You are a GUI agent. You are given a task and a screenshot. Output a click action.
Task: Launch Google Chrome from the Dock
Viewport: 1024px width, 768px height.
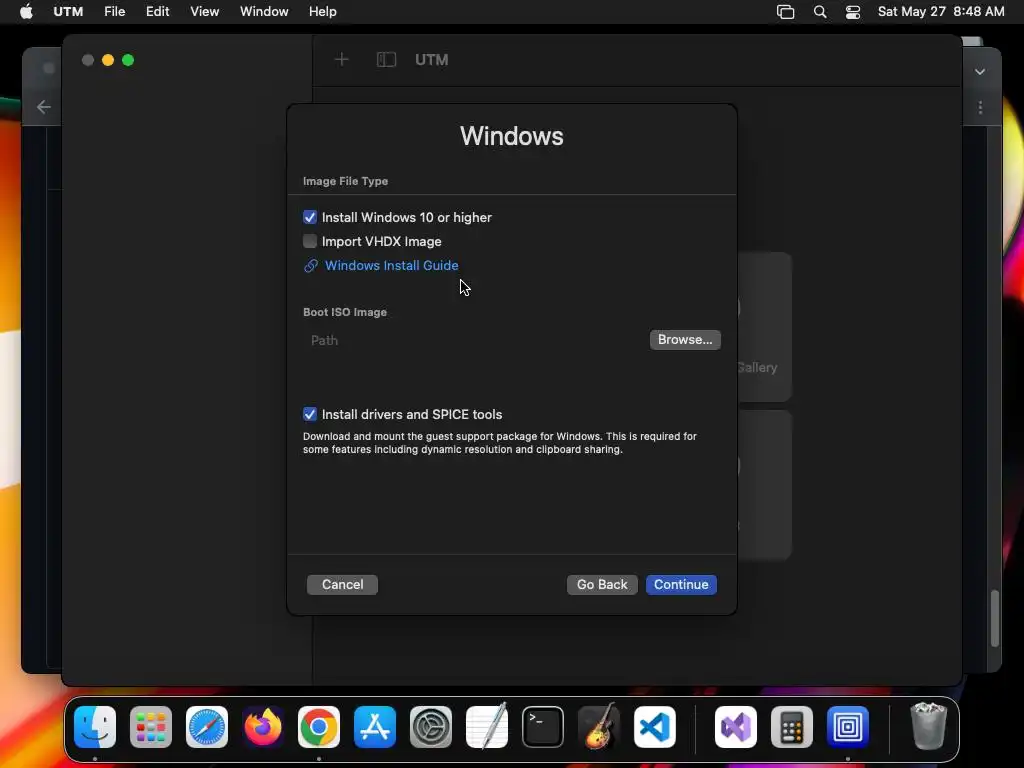(x=319, y=727)
